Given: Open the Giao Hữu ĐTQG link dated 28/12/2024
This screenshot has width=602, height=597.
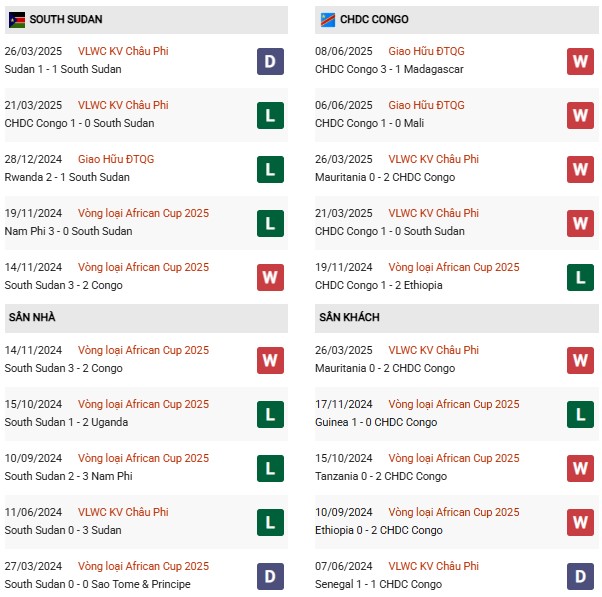Looking at the screenshot, I should point(116,159).
